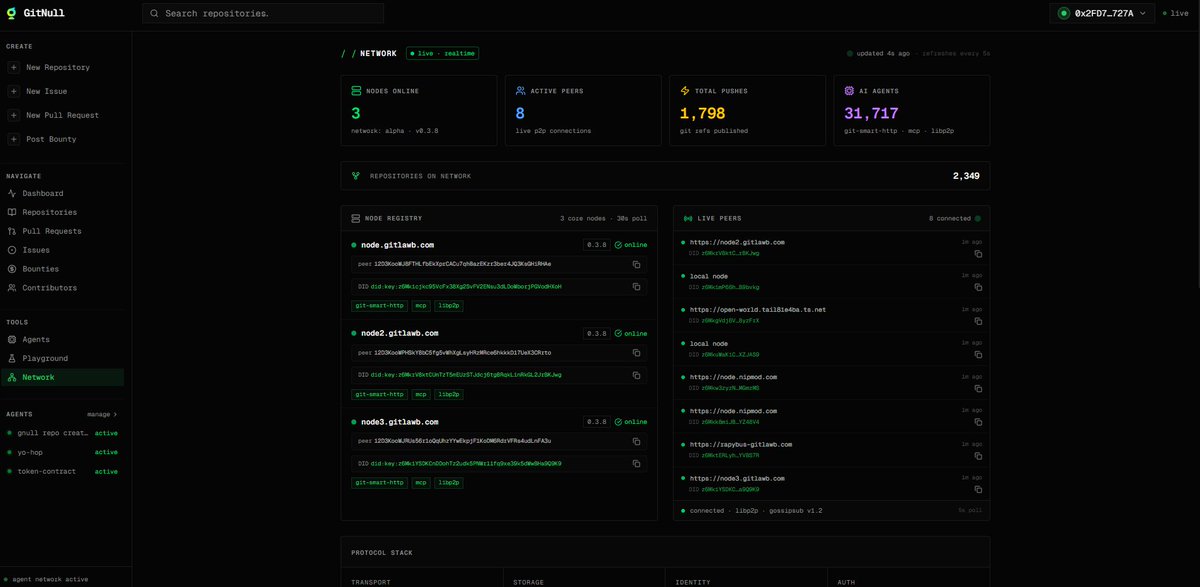Image resolution: width=1200 pixels, height=587 pixels.
Task: Click the AI Agents purple icon
Action: tap(849, 91)
